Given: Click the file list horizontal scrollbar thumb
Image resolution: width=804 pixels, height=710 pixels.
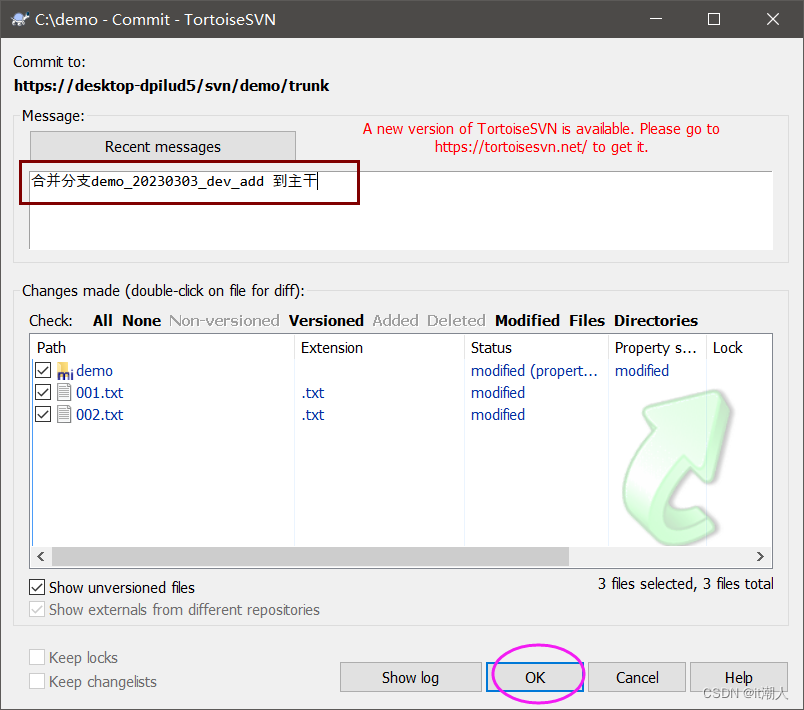Looking at the screenshot, I should pyautogui.click(x=310, y=556).
